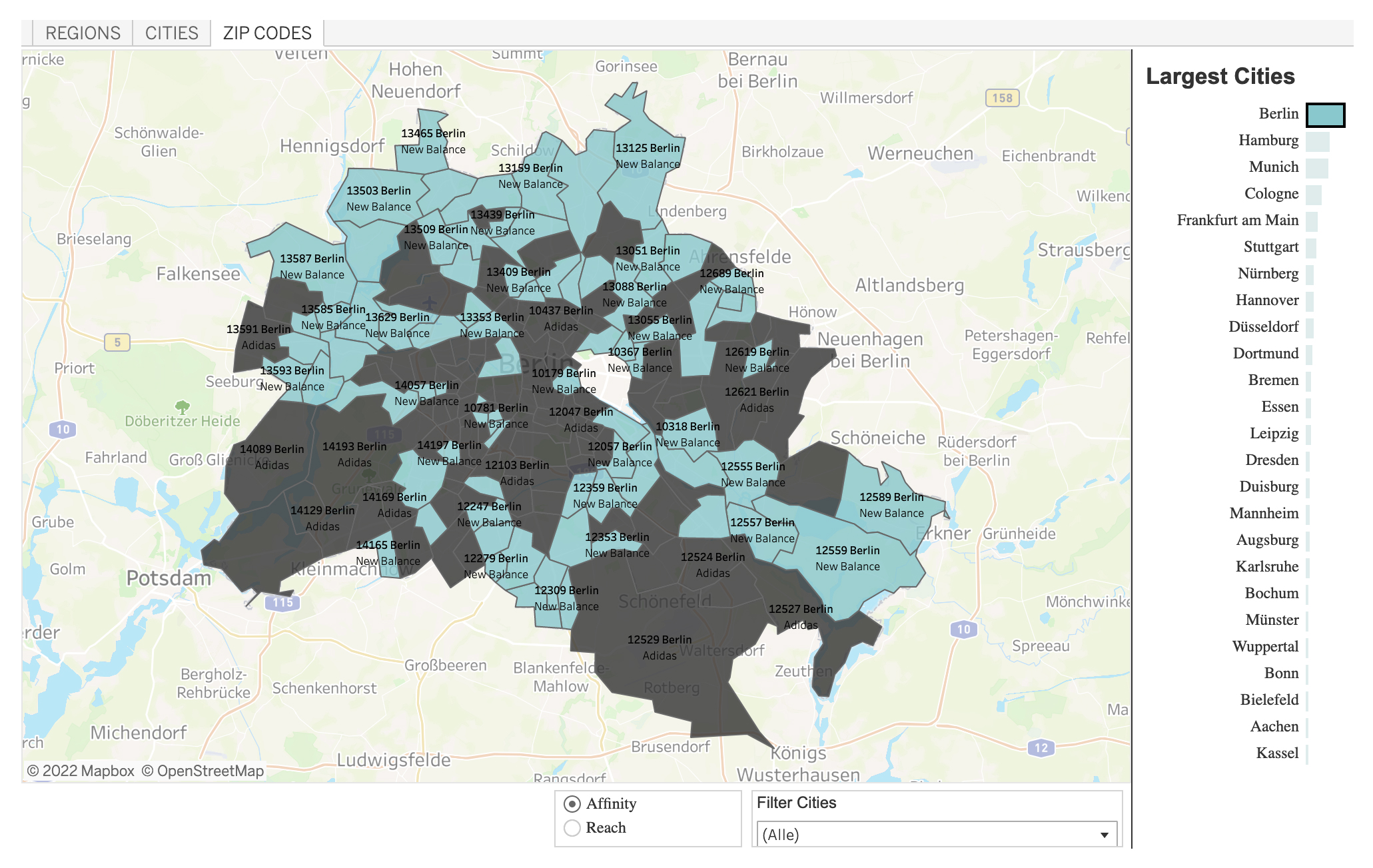Switch to the REGIONS tab

point(83,33)
